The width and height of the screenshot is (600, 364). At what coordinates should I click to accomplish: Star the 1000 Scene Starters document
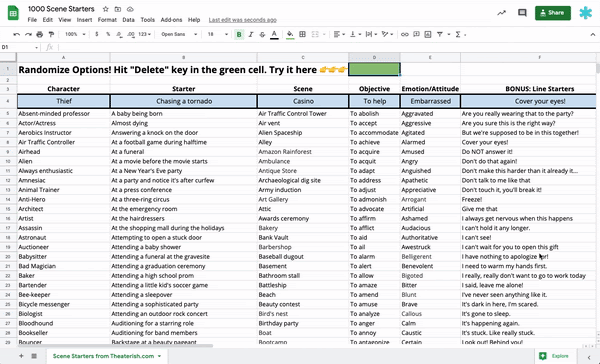tap(106, 9)
